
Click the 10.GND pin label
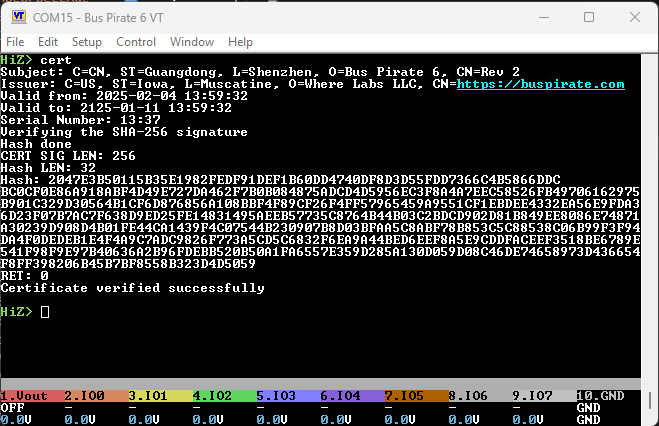pos(600,396)
